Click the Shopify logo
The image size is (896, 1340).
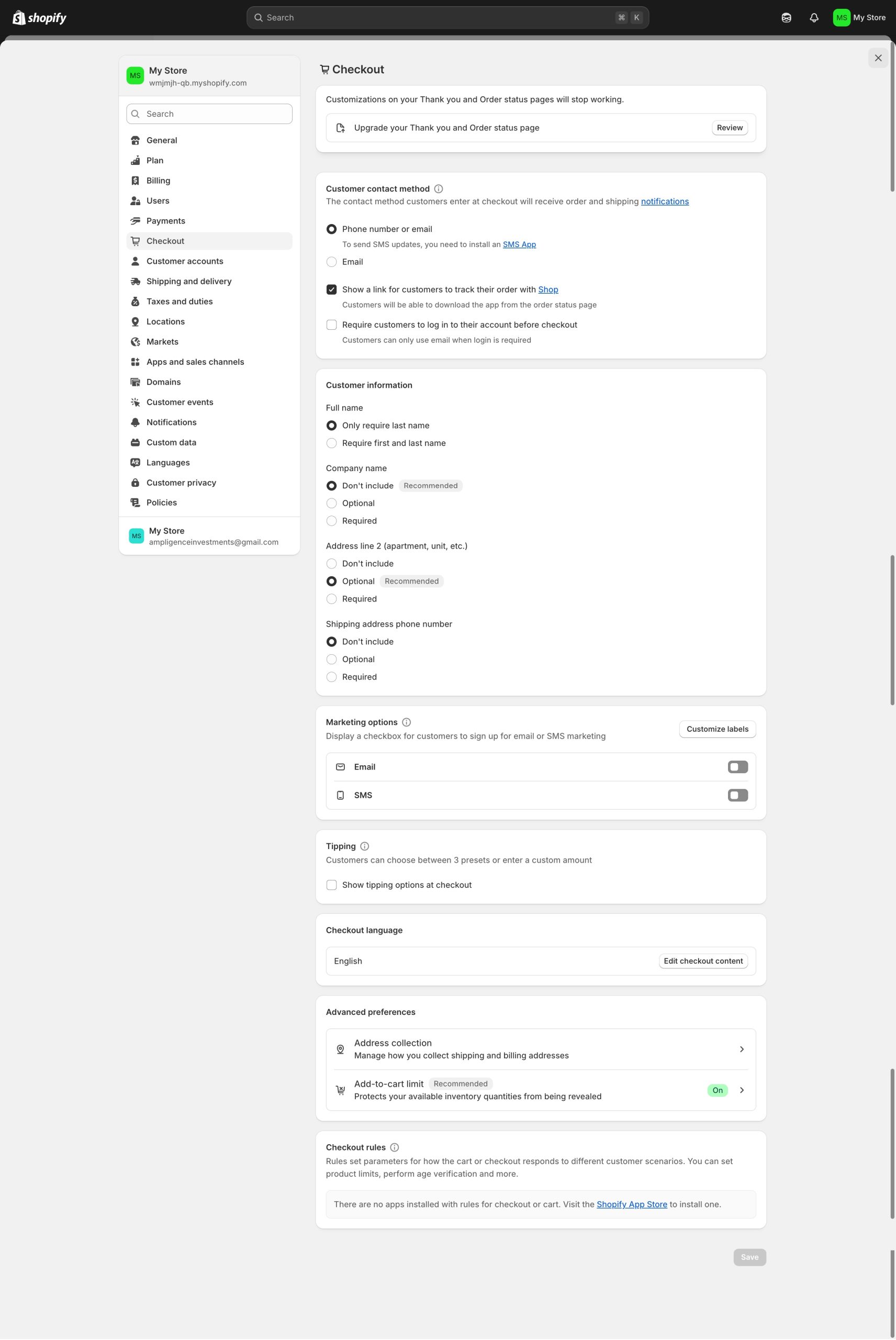39,18
